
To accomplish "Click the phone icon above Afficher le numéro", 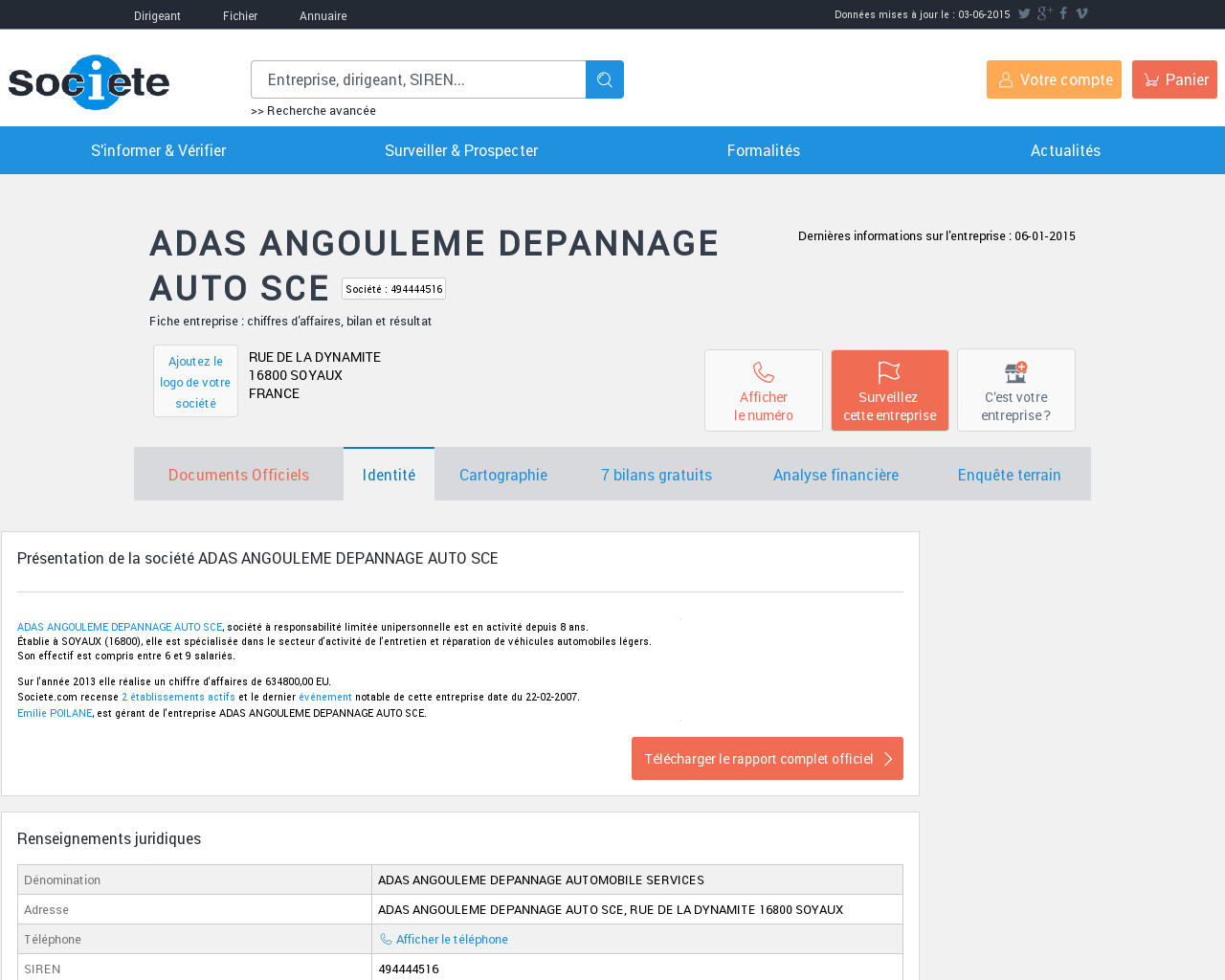I will 764,372.
